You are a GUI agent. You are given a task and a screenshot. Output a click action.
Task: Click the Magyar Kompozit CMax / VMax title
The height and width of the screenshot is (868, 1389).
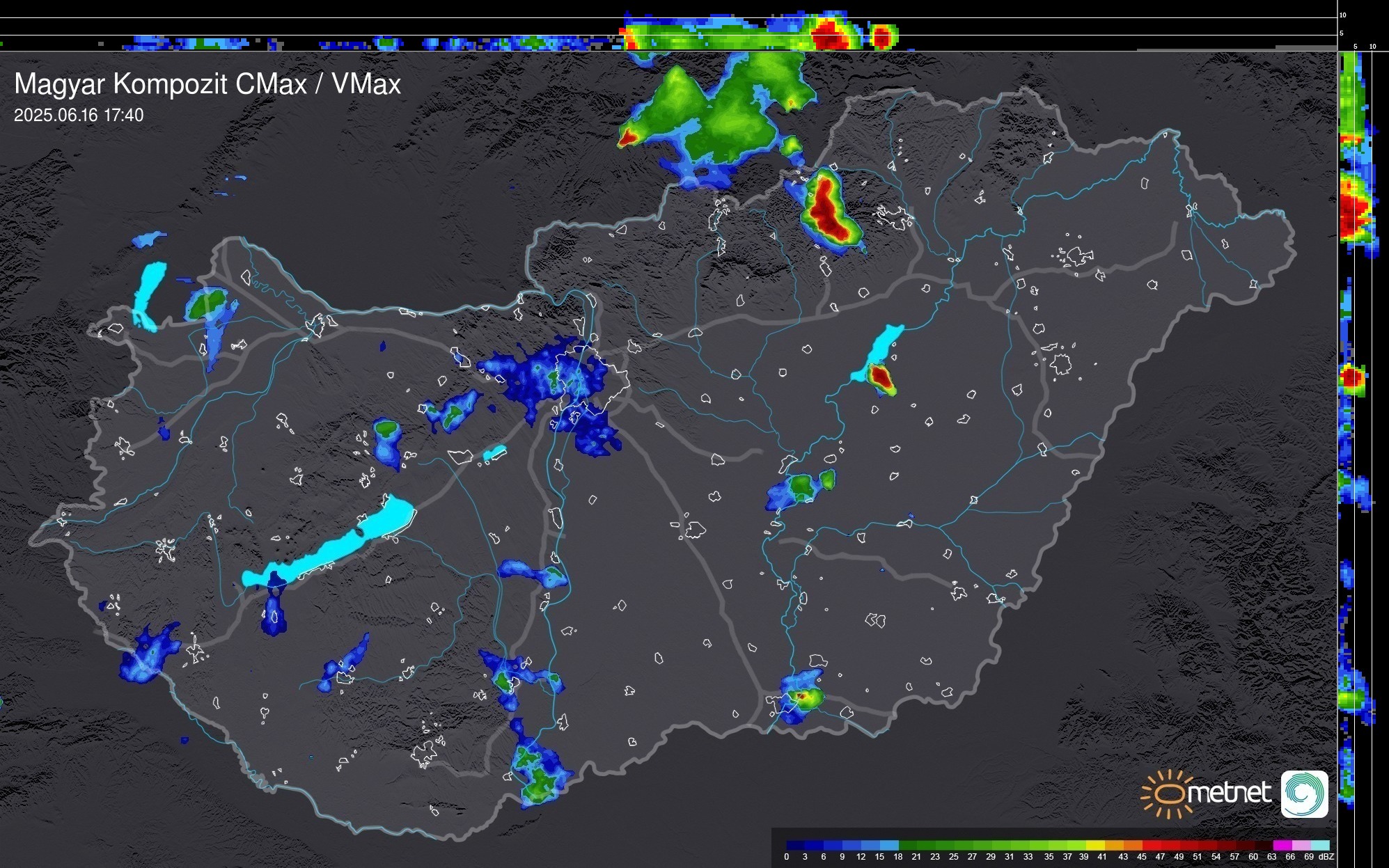tap(207, 84)
